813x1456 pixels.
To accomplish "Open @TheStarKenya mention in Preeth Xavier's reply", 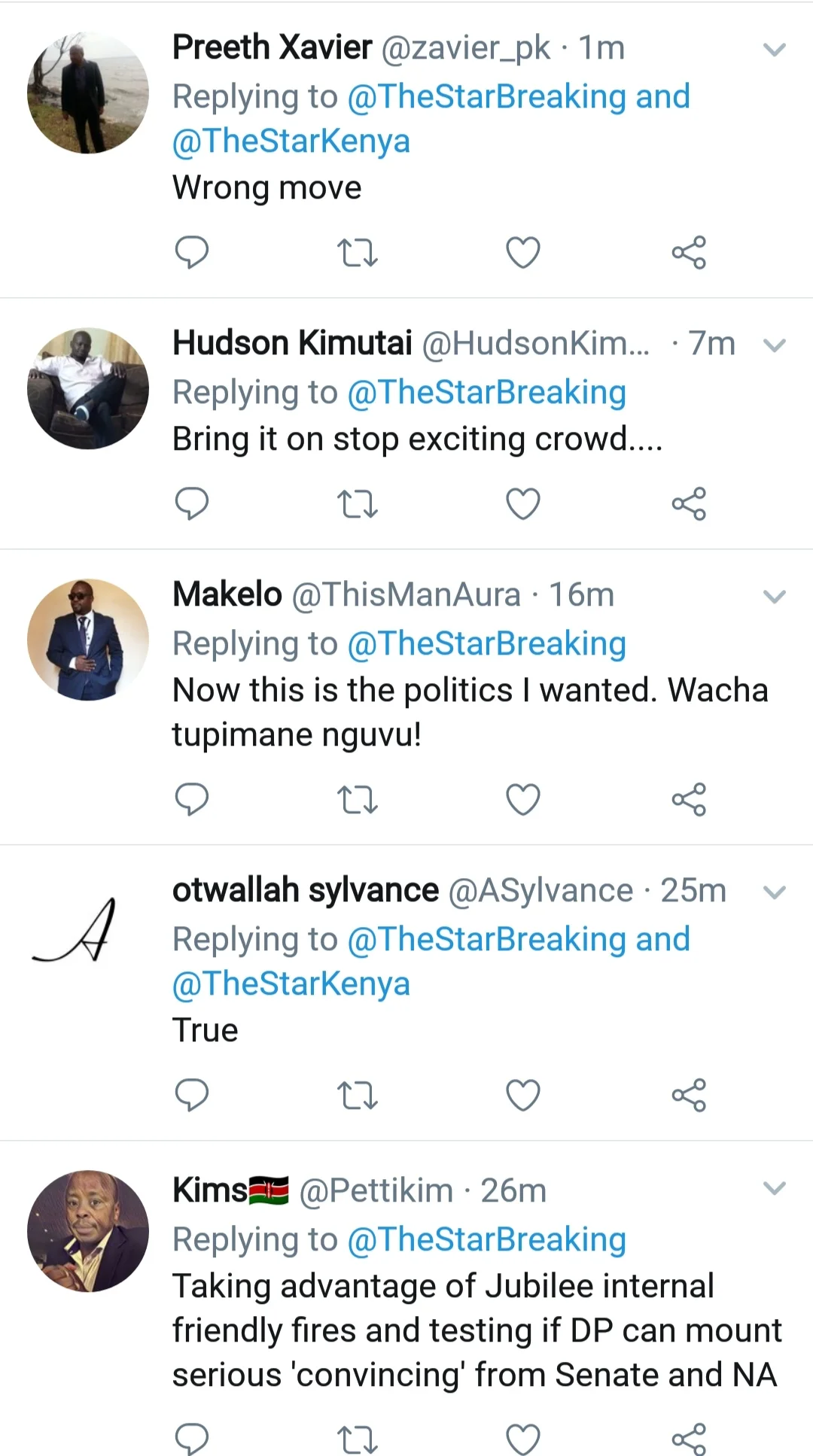I will click(291, 141).
